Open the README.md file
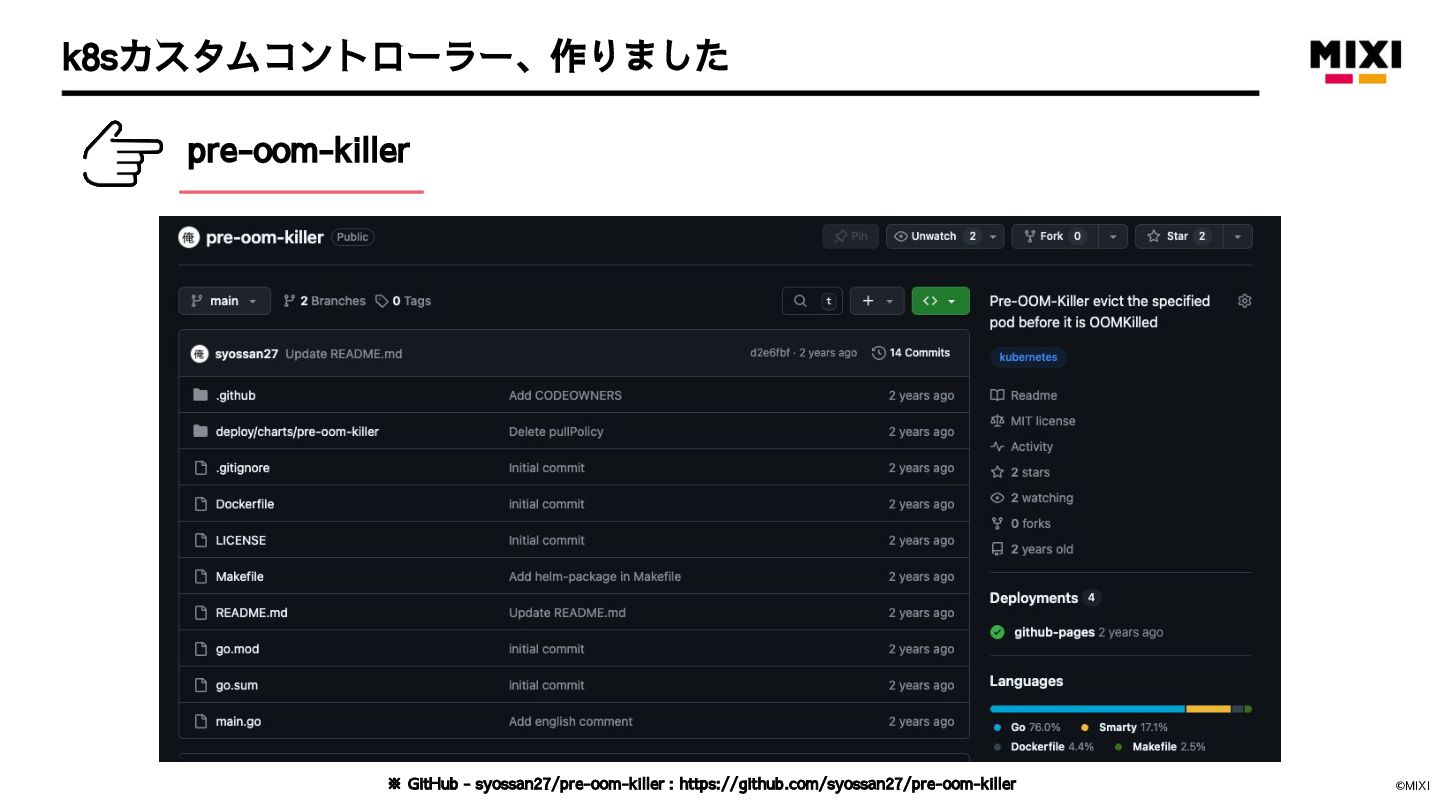This screenshot has height=810, width=1440. tap(251, 612)
